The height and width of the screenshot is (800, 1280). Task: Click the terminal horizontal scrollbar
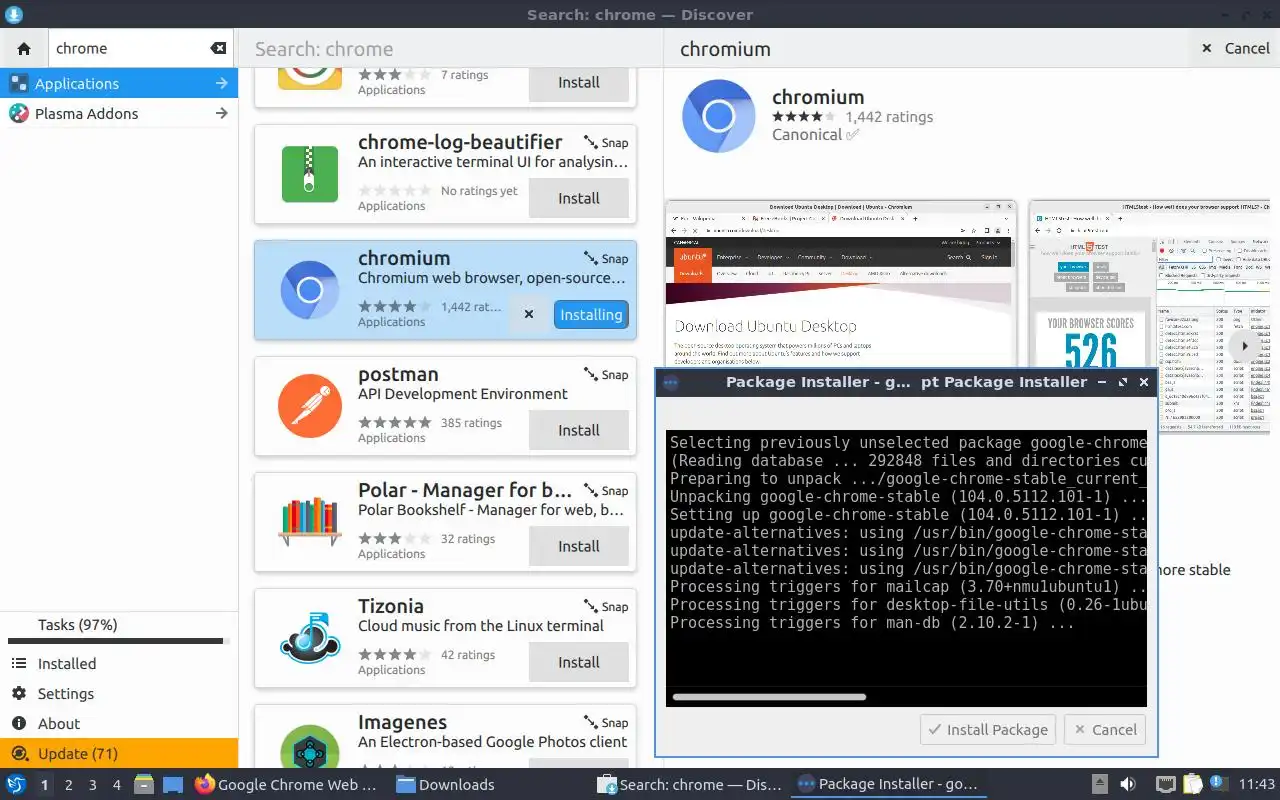tap(769, 697)
